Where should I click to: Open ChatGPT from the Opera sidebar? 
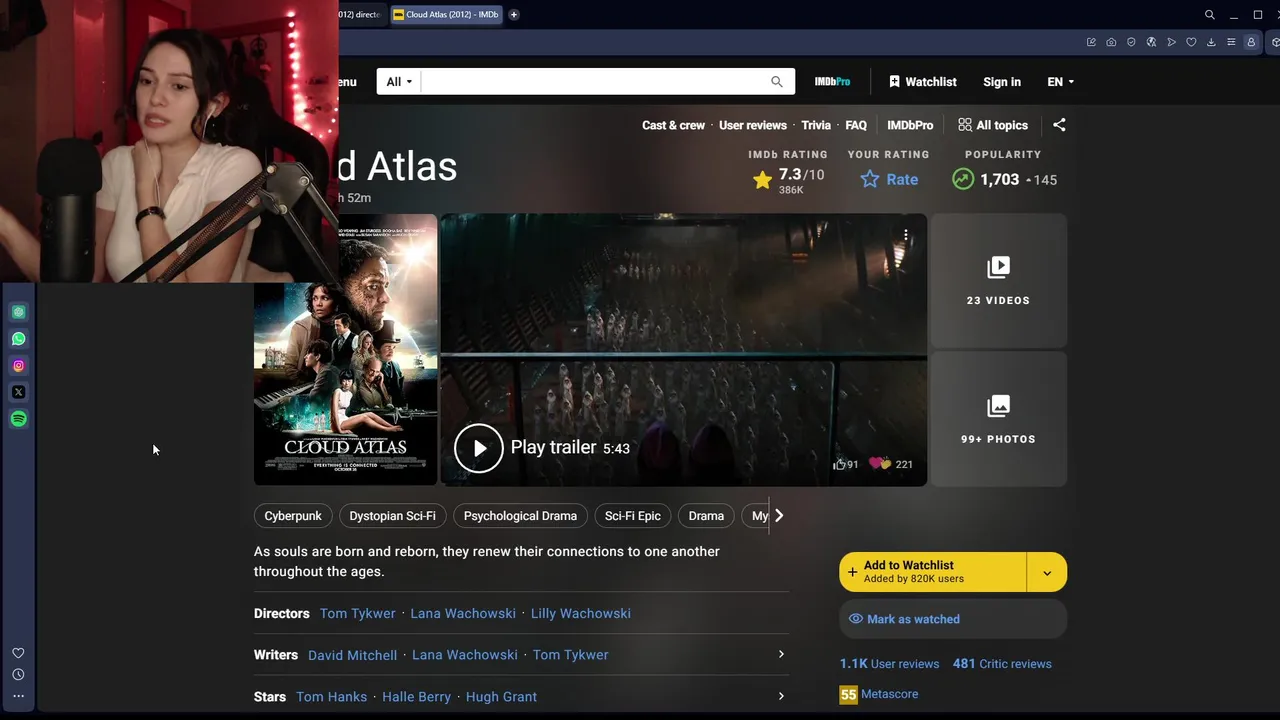18,312
